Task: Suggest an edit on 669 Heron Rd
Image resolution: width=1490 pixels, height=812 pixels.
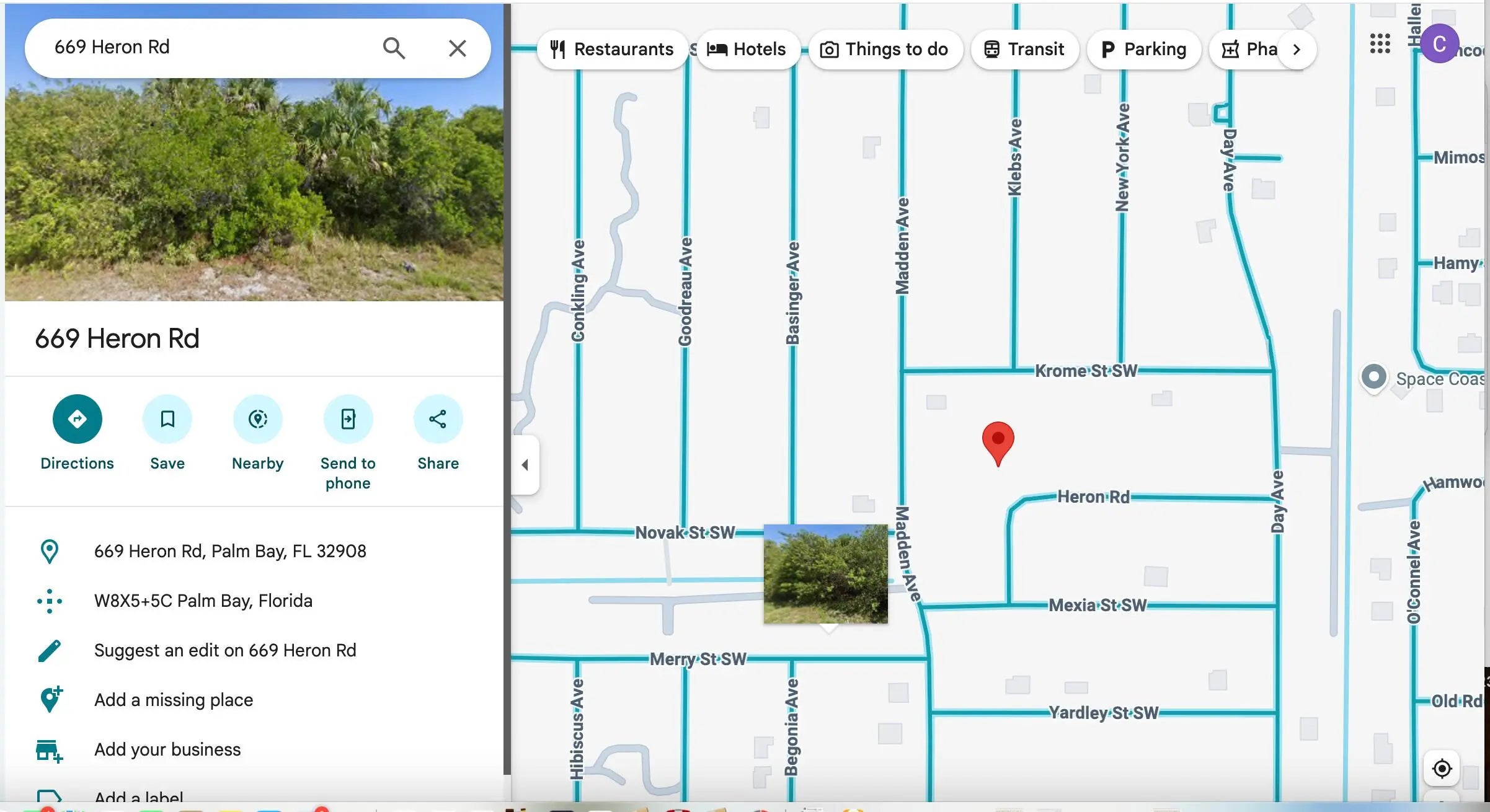Action: pos(225,650)
